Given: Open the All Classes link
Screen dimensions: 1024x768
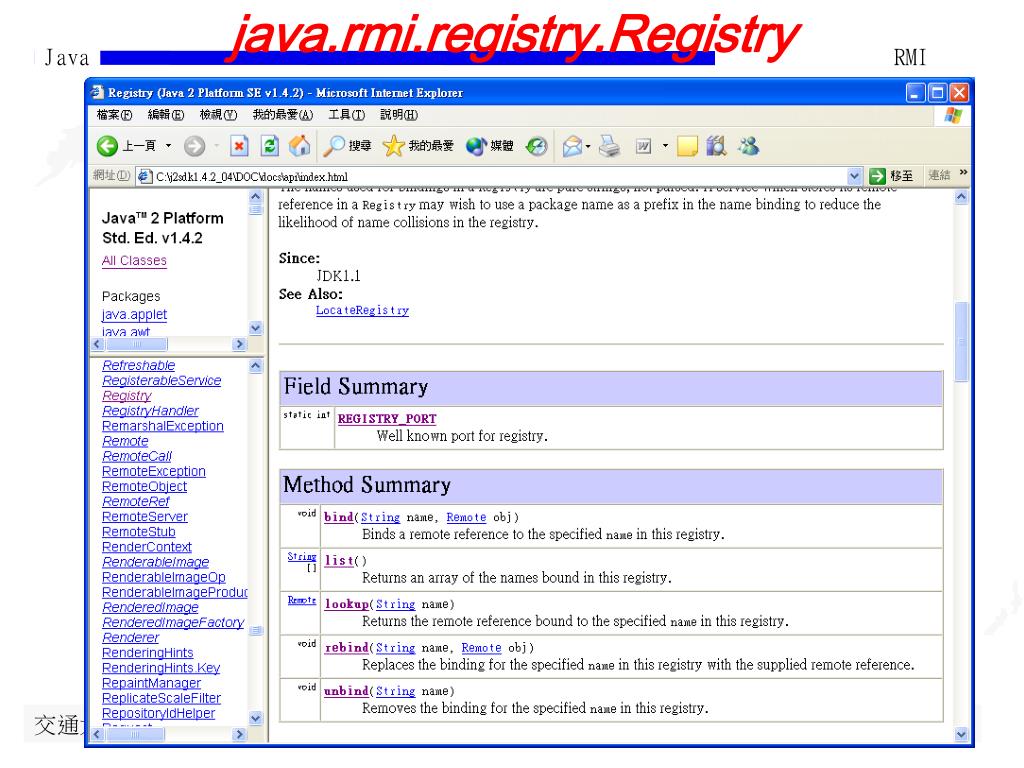Looking at the screenshot, I should pyautogui.click(x=134, y=261).
